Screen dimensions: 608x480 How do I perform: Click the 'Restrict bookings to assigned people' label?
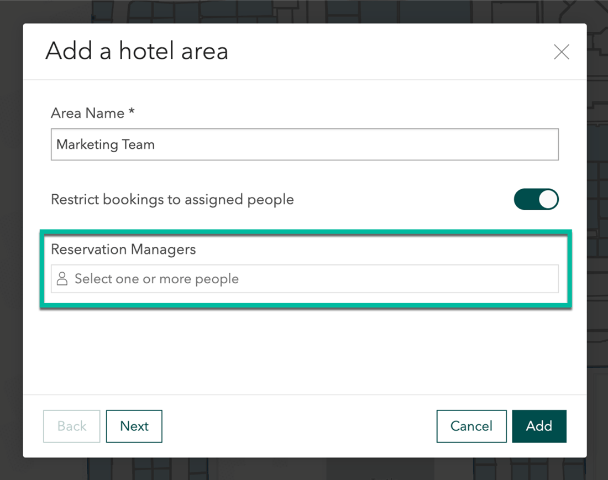point(172,199)
